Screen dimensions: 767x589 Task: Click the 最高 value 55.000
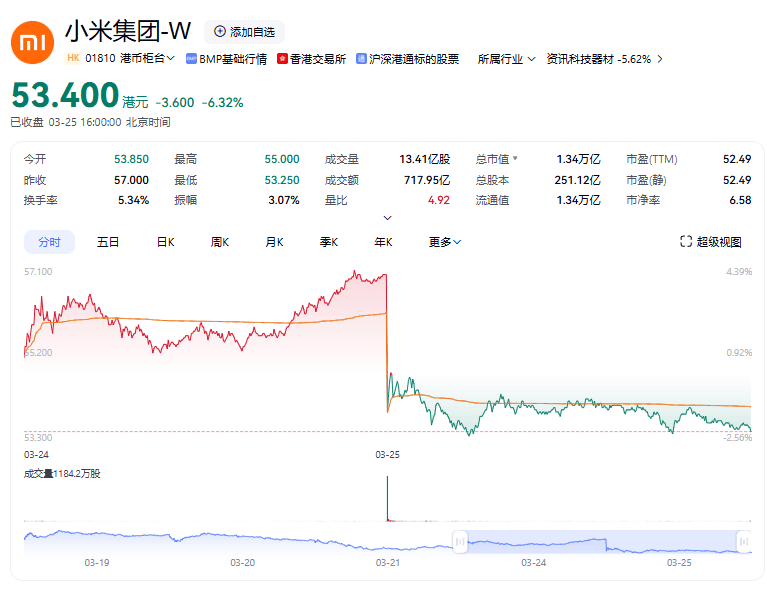282,159
